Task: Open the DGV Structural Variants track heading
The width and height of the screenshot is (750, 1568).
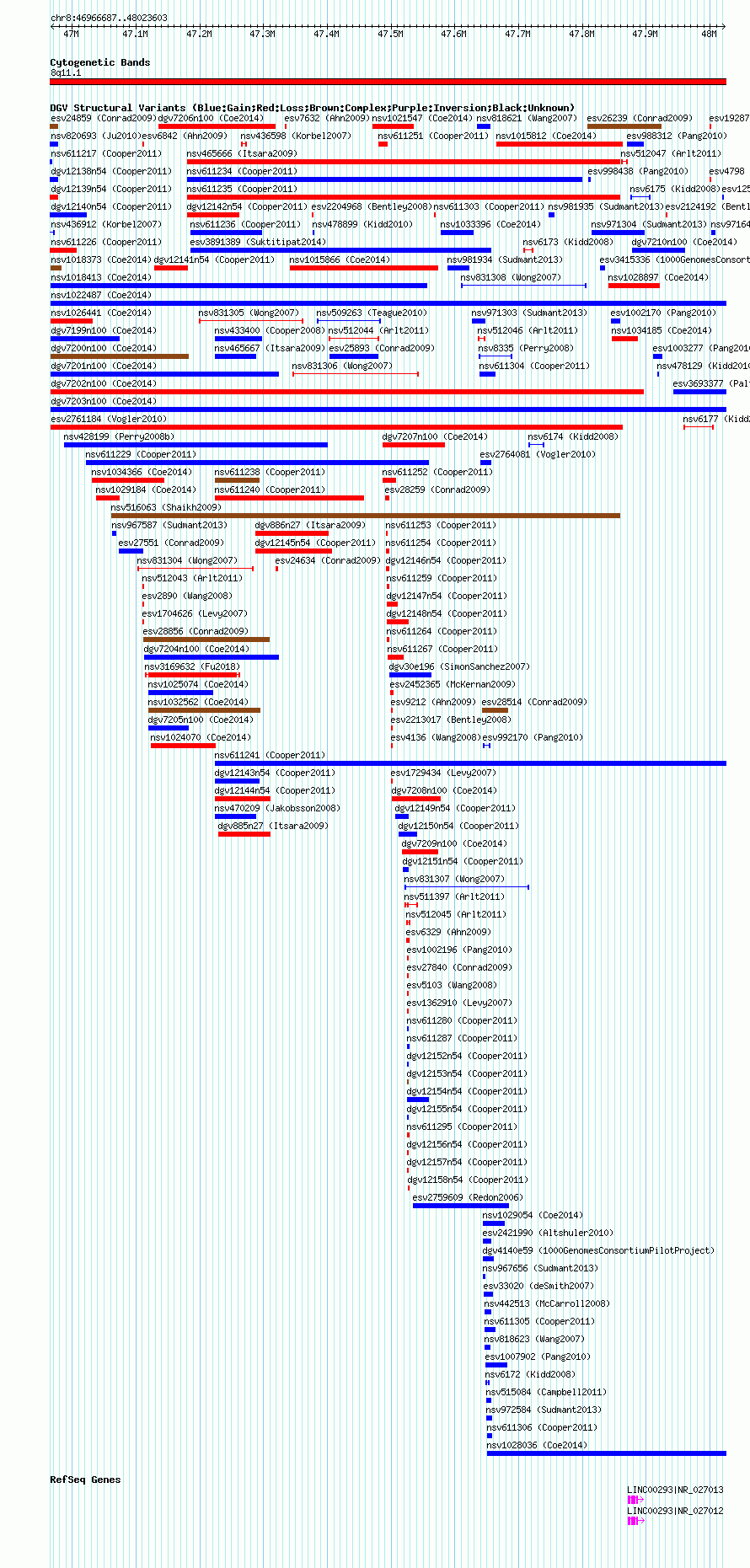Action: [313, 108]
